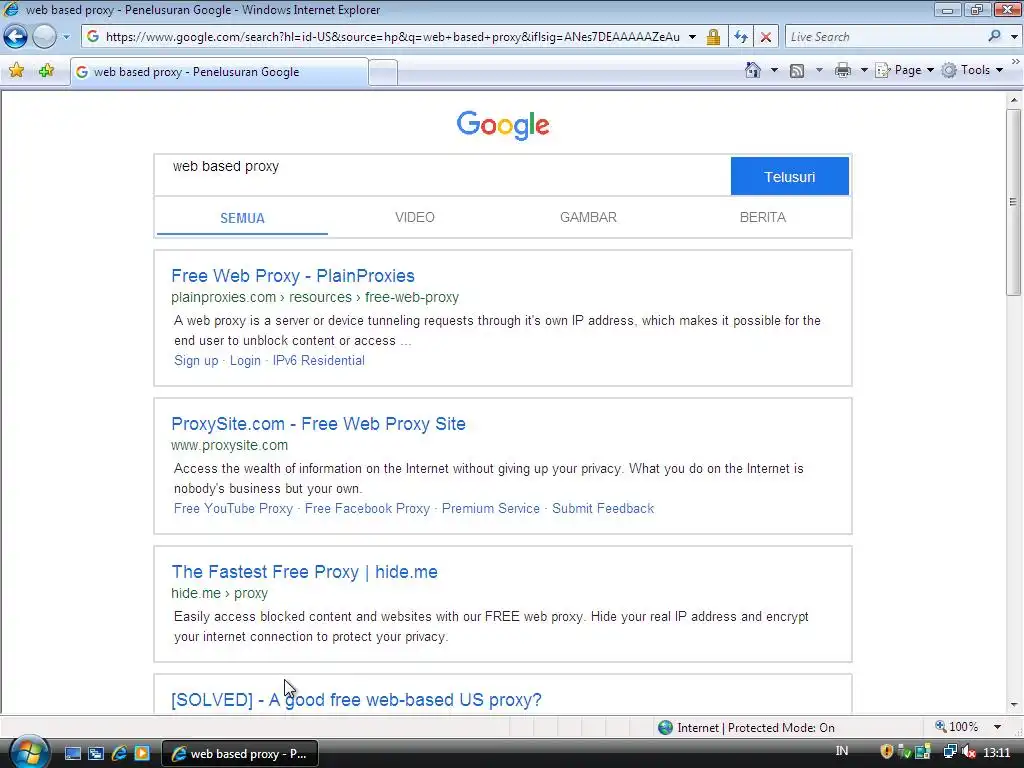This screenshot has height=768, width=1024.
Task: Click the PlainProxies 'Sign up' sitelink
Action: 196,360
